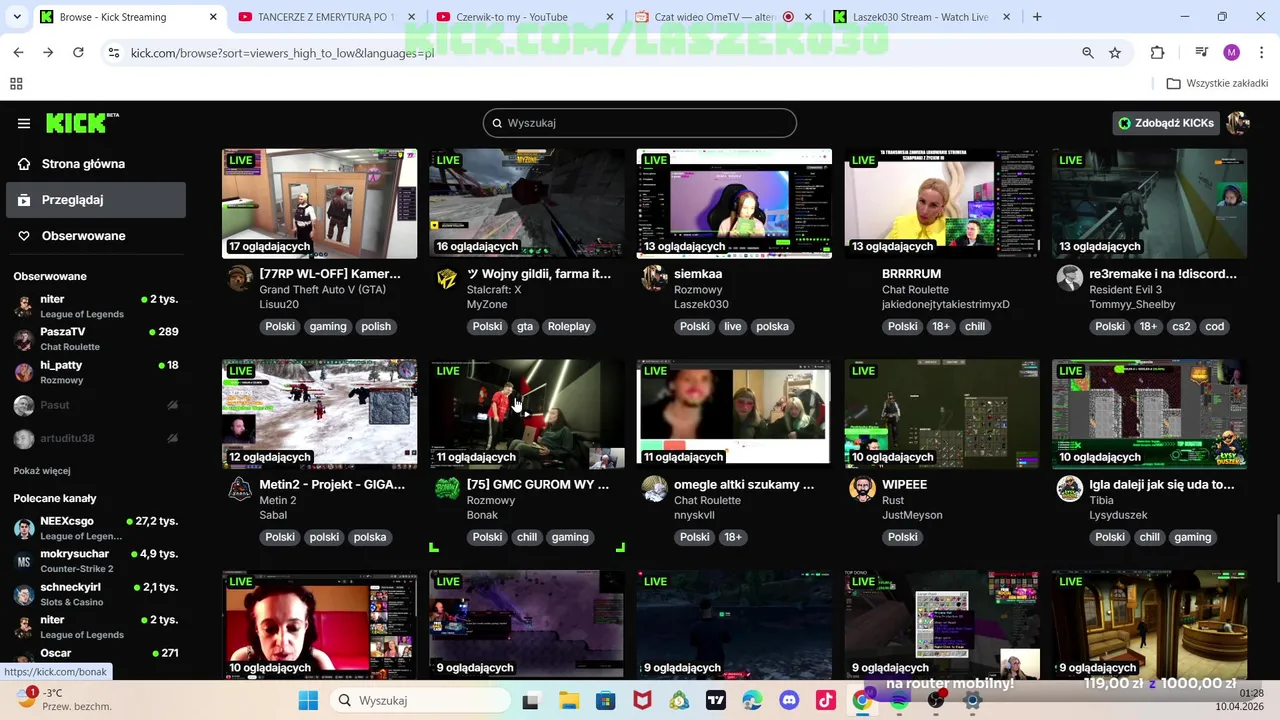
Task: Reload the current page
Action: click(78, 52)
